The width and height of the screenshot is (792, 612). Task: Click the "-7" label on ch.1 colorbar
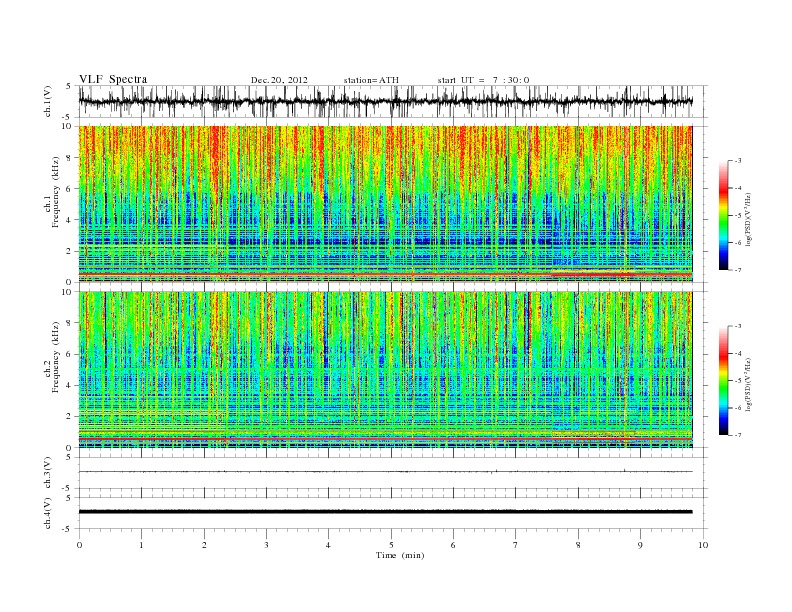738,270
